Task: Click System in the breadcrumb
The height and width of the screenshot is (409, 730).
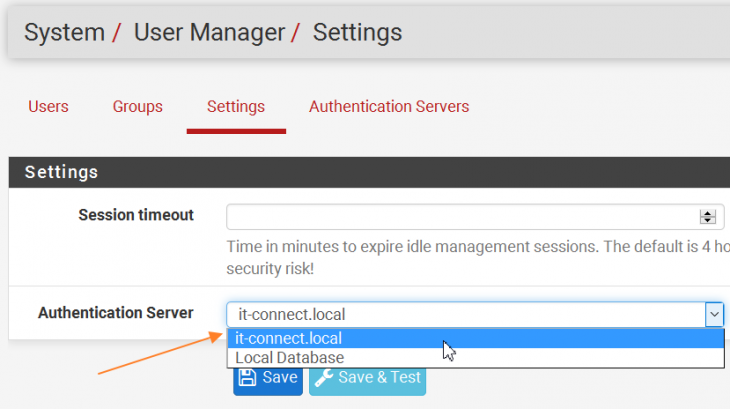Action: pos(64,33)
